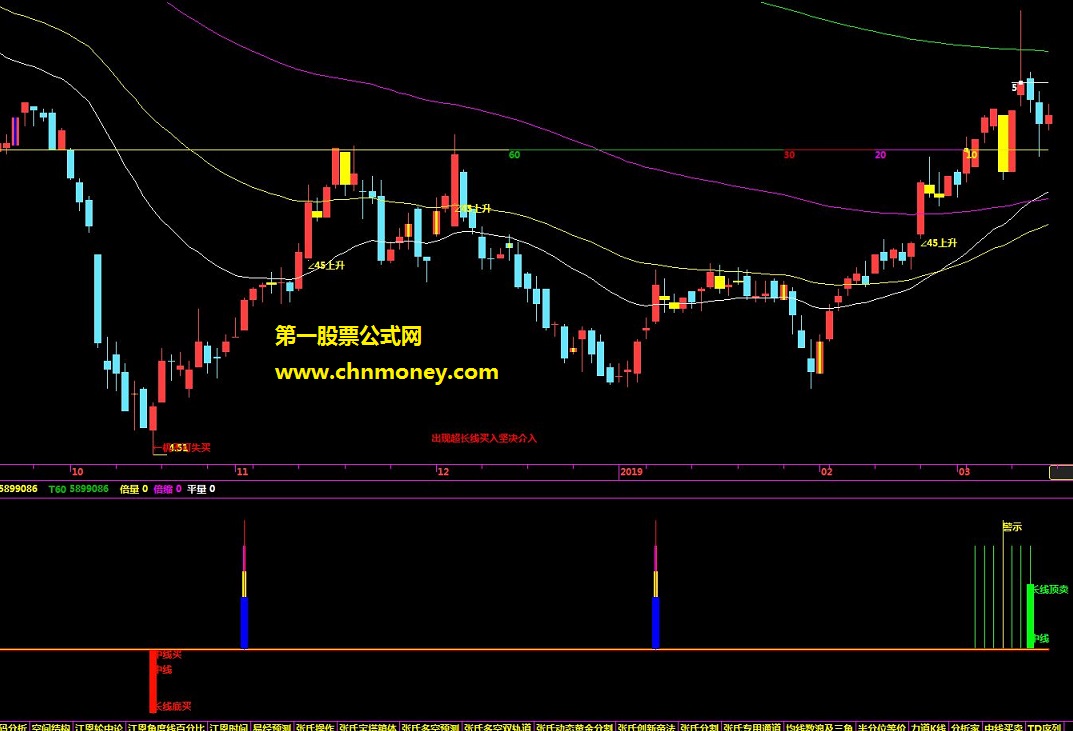Click the 警示 warning label
The image size is (1073, 731).
pos(1012,526)
